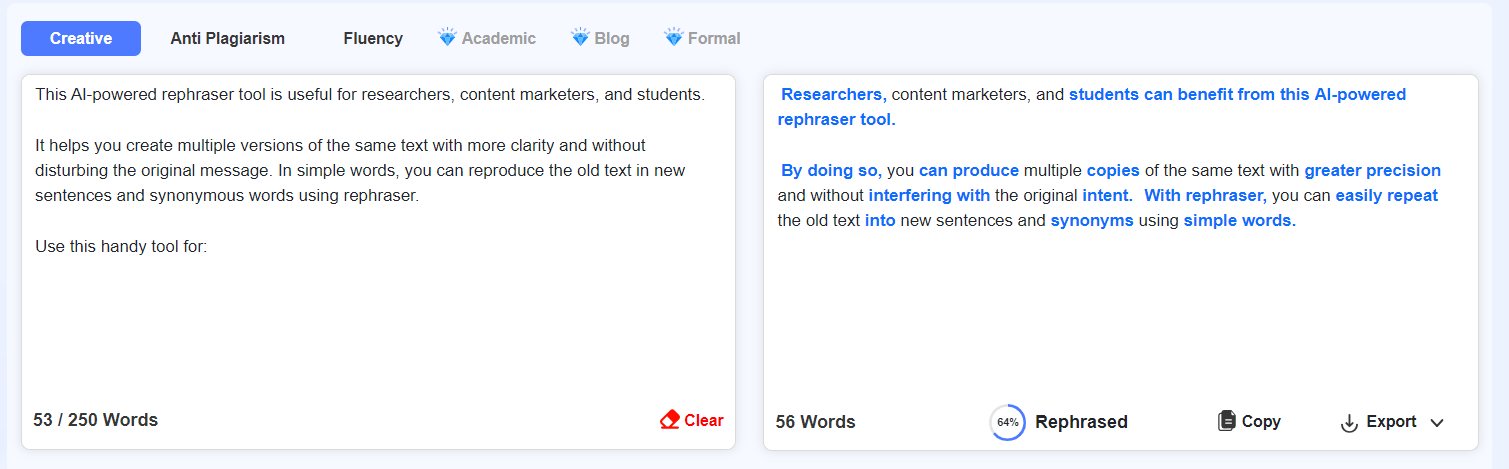Click the red eraser Clear icon

coord(670,420)
